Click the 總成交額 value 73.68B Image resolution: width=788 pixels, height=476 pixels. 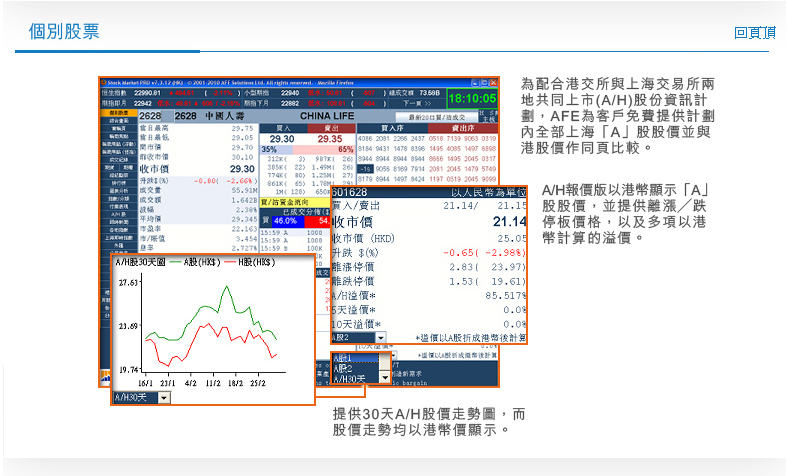coord(429,93)
